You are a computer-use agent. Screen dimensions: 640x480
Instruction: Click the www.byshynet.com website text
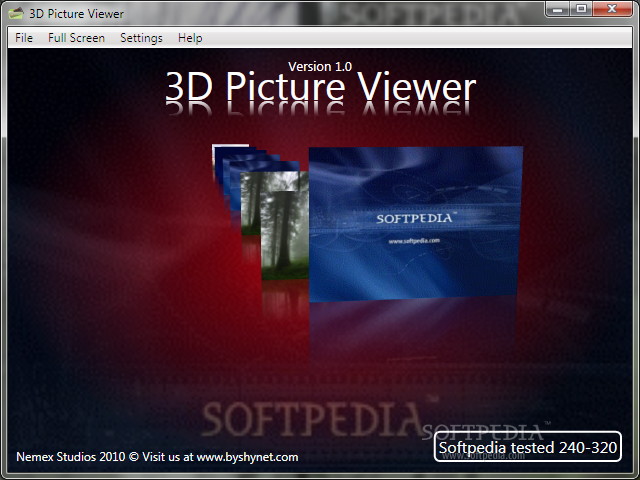coord(247,457)
